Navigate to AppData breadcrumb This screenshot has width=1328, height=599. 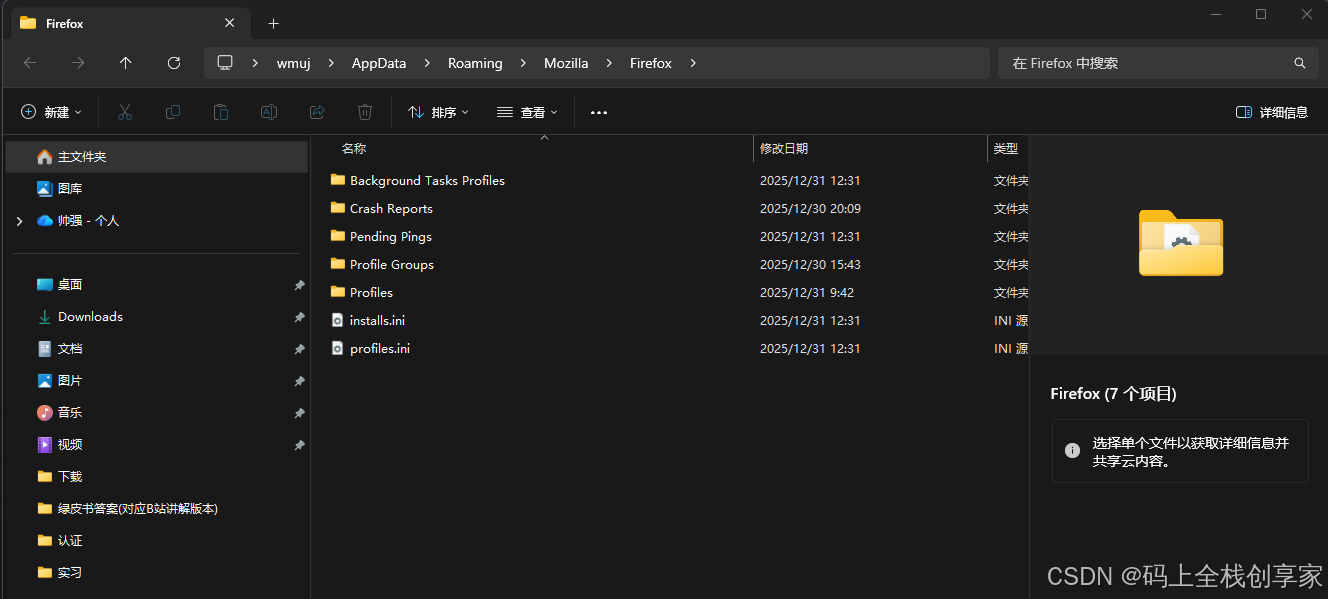[379, 63]
